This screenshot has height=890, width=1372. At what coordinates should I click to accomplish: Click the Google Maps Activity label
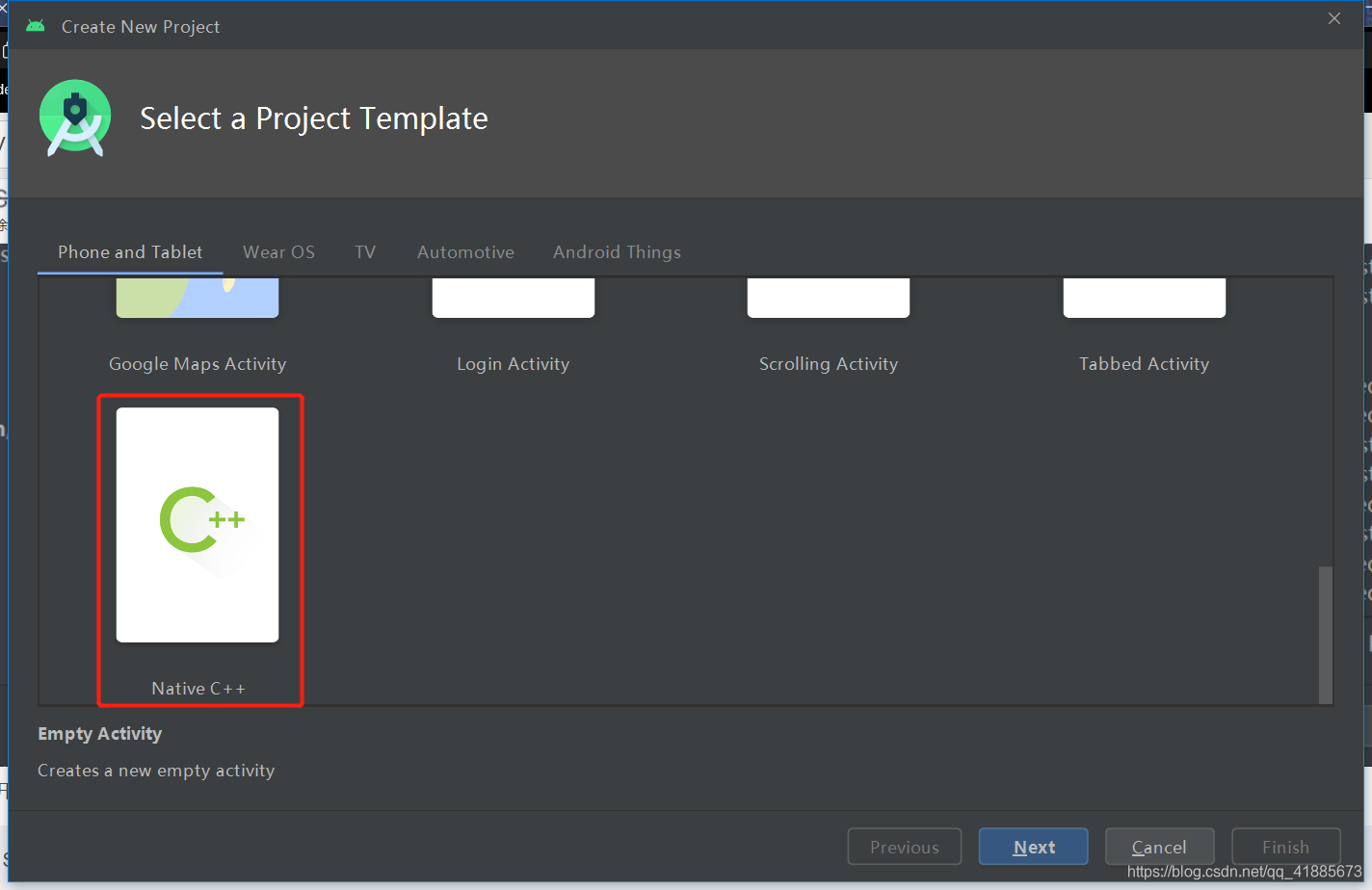click(x=198, y=364)
